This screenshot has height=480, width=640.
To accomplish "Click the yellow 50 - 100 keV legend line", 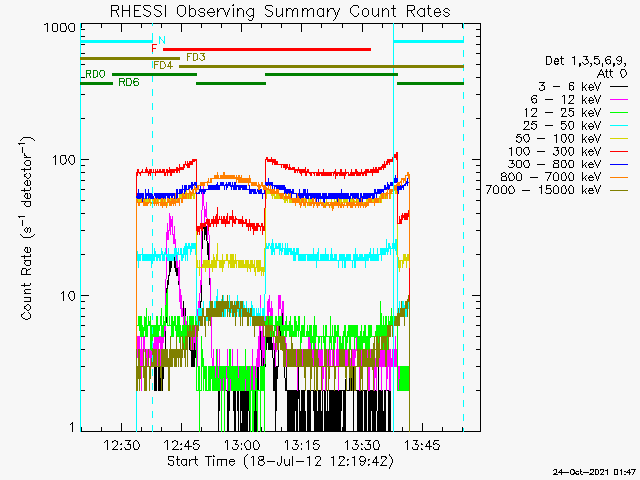I will (x=619, y=139).
